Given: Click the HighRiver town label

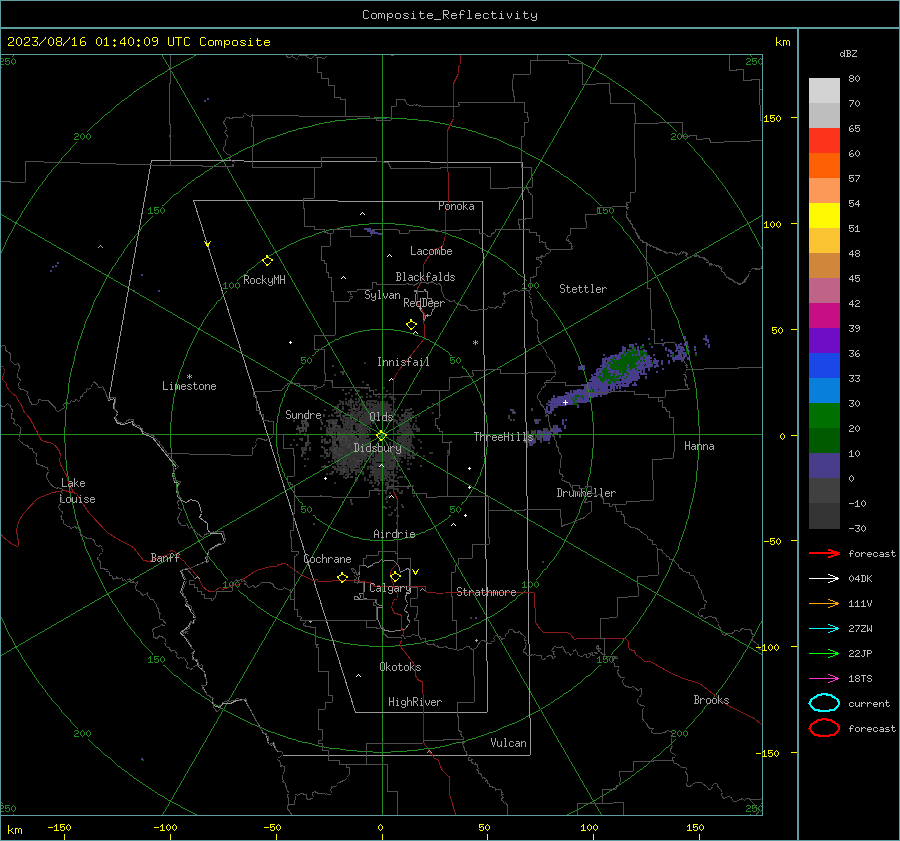Looking at the screenshot, I should coord(415,702).
